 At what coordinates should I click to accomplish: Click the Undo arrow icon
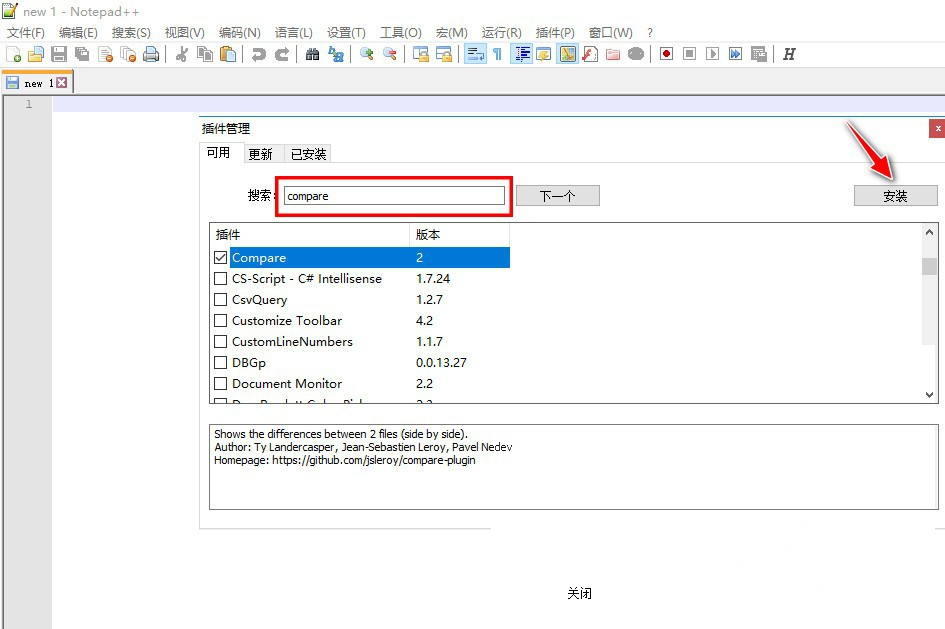click(x=259, y=54)
